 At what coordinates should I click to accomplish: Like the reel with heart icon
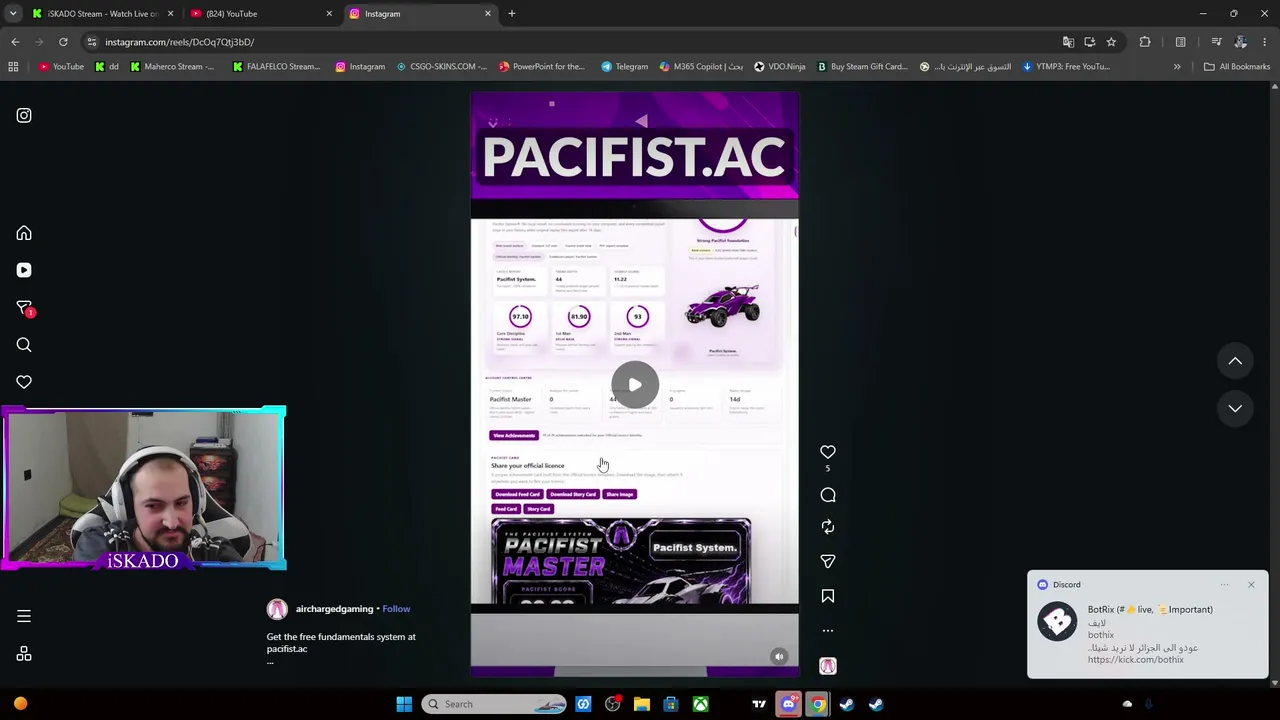(828, 452)
